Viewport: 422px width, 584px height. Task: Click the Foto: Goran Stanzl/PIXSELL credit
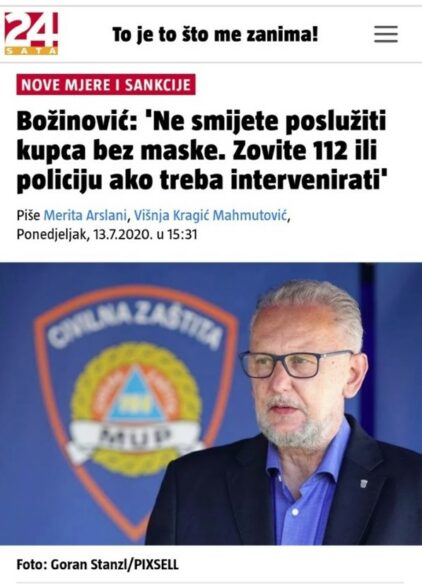tap(98, 564)
